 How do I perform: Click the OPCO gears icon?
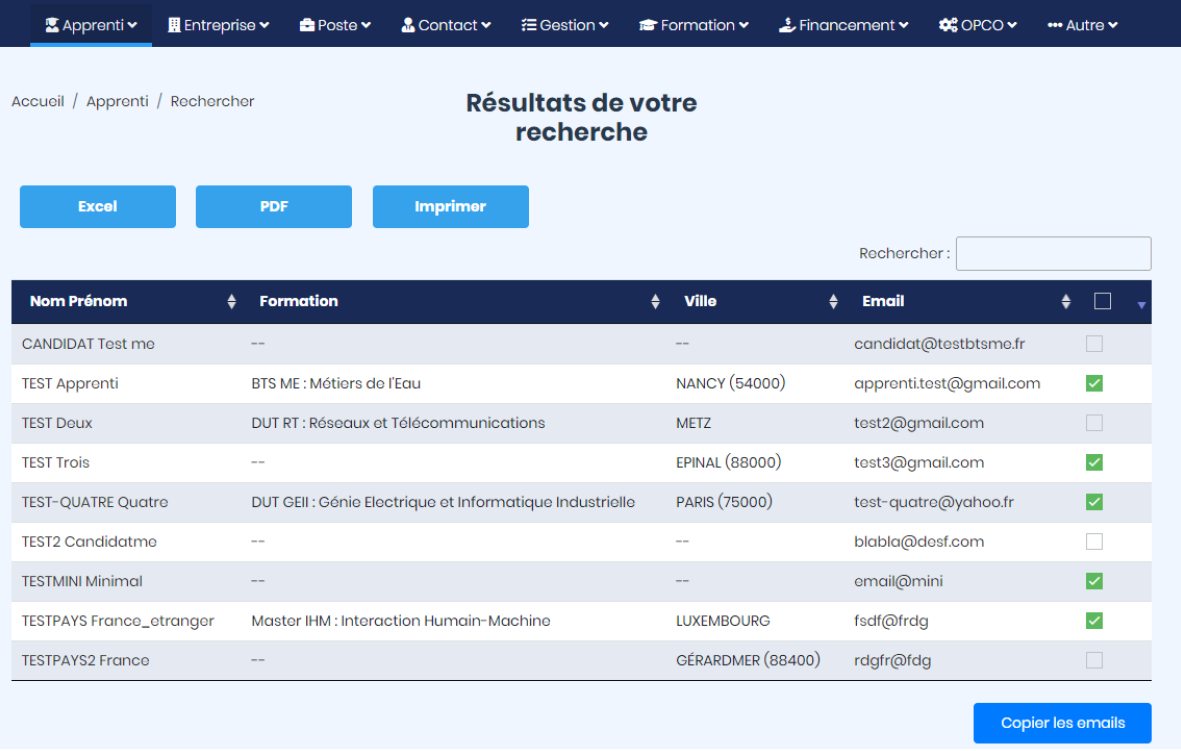point(948,25)
